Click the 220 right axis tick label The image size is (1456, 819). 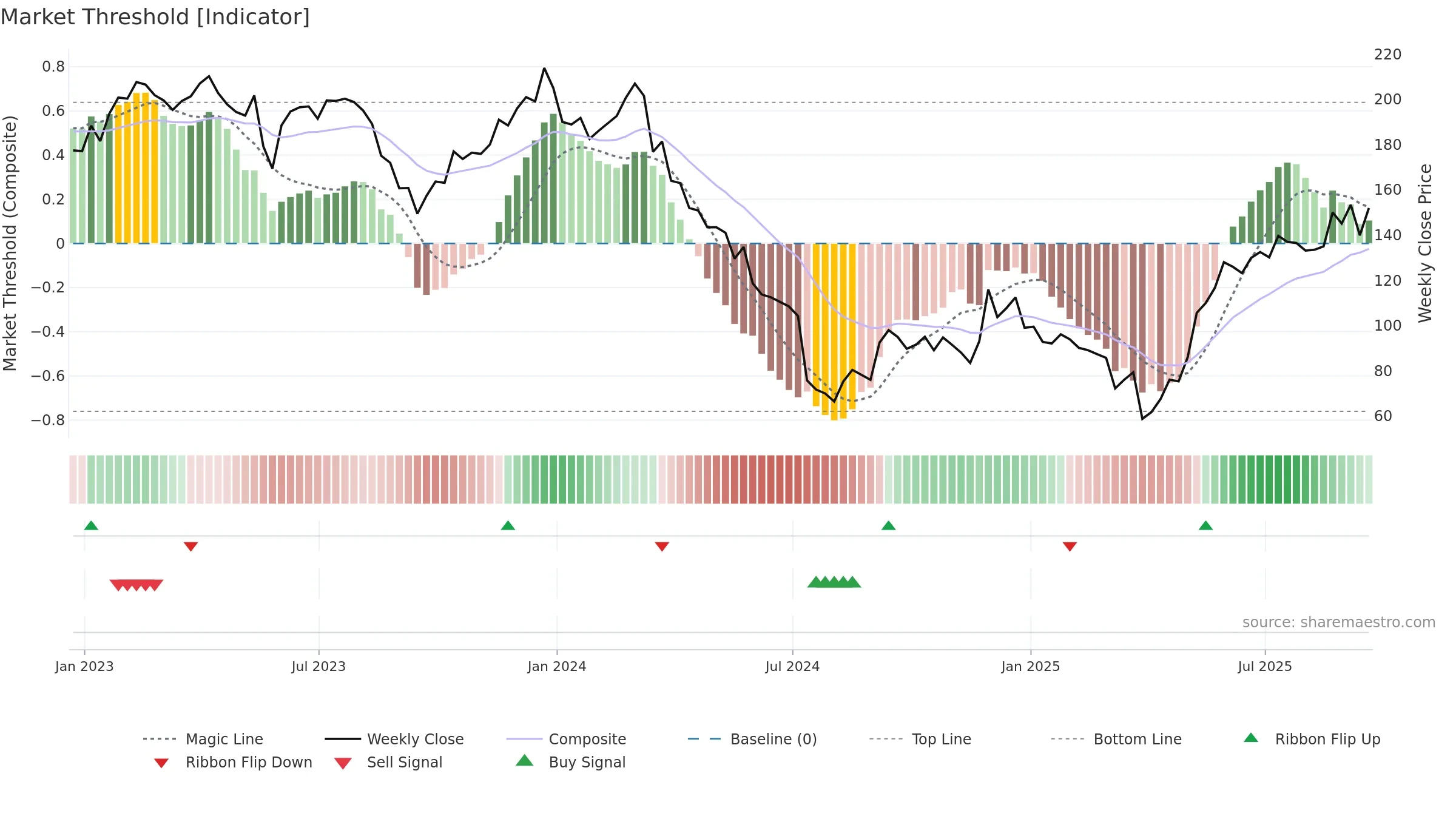coord(1388,54)
